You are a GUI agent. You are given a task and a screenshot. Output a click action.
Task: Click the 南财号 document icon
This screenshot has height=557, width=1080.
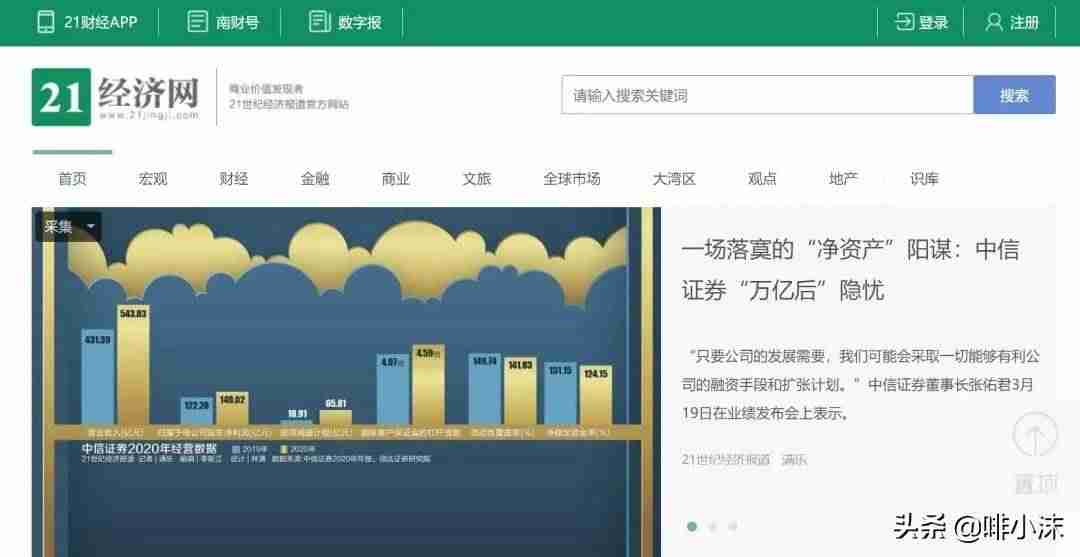click(x=198, y=22)
